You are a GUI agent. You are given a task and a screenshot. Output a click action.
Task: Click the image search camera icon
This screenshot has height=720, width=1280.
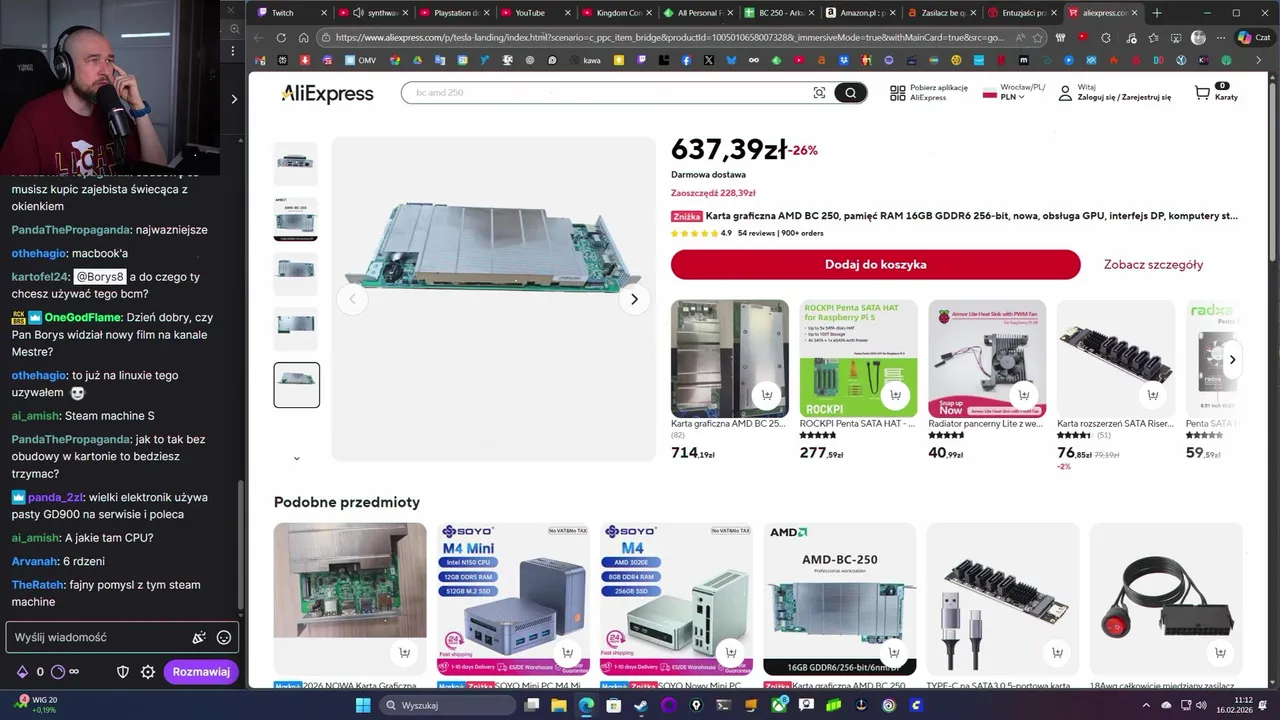(819, 93)
